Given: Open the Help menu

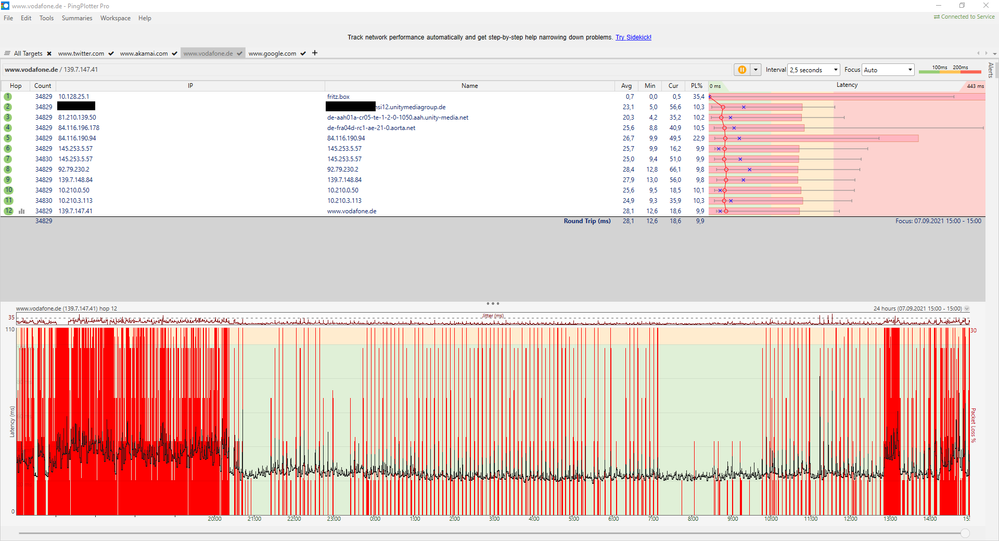Looking at the screenshot, I should pos(145,18).
